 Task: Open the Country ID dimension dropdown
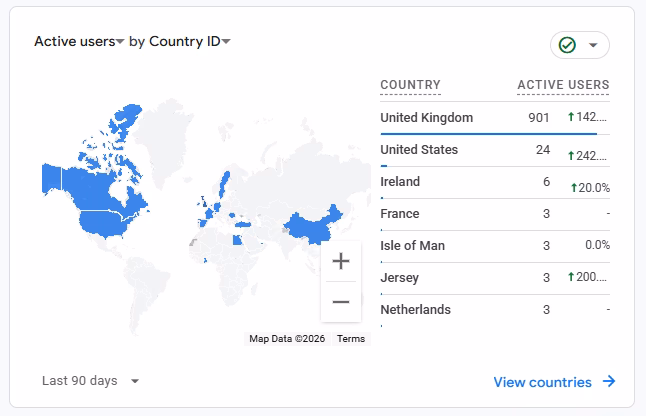pos(190,41)
